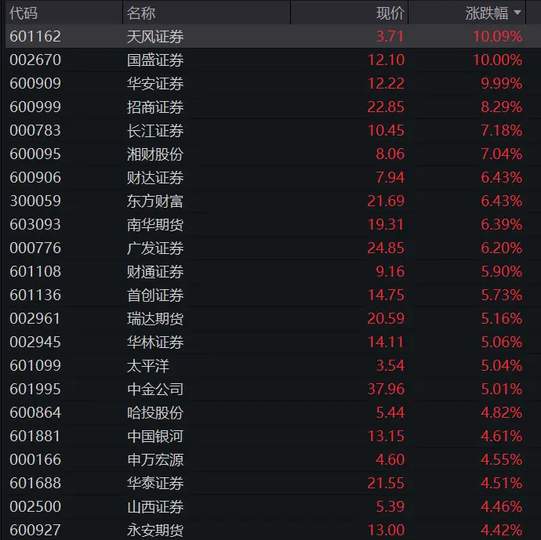This screenshot has width=541, height=540.
Task: Open the 太平洋 stock row
Action: [x=270, y=366]
